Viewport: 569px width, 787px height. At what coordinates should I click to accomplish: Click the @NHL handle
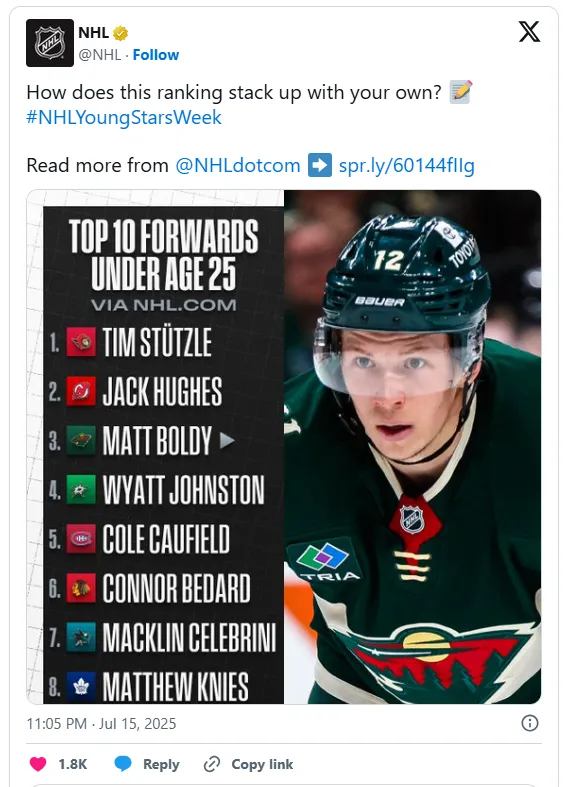click(x=100, y=55)
